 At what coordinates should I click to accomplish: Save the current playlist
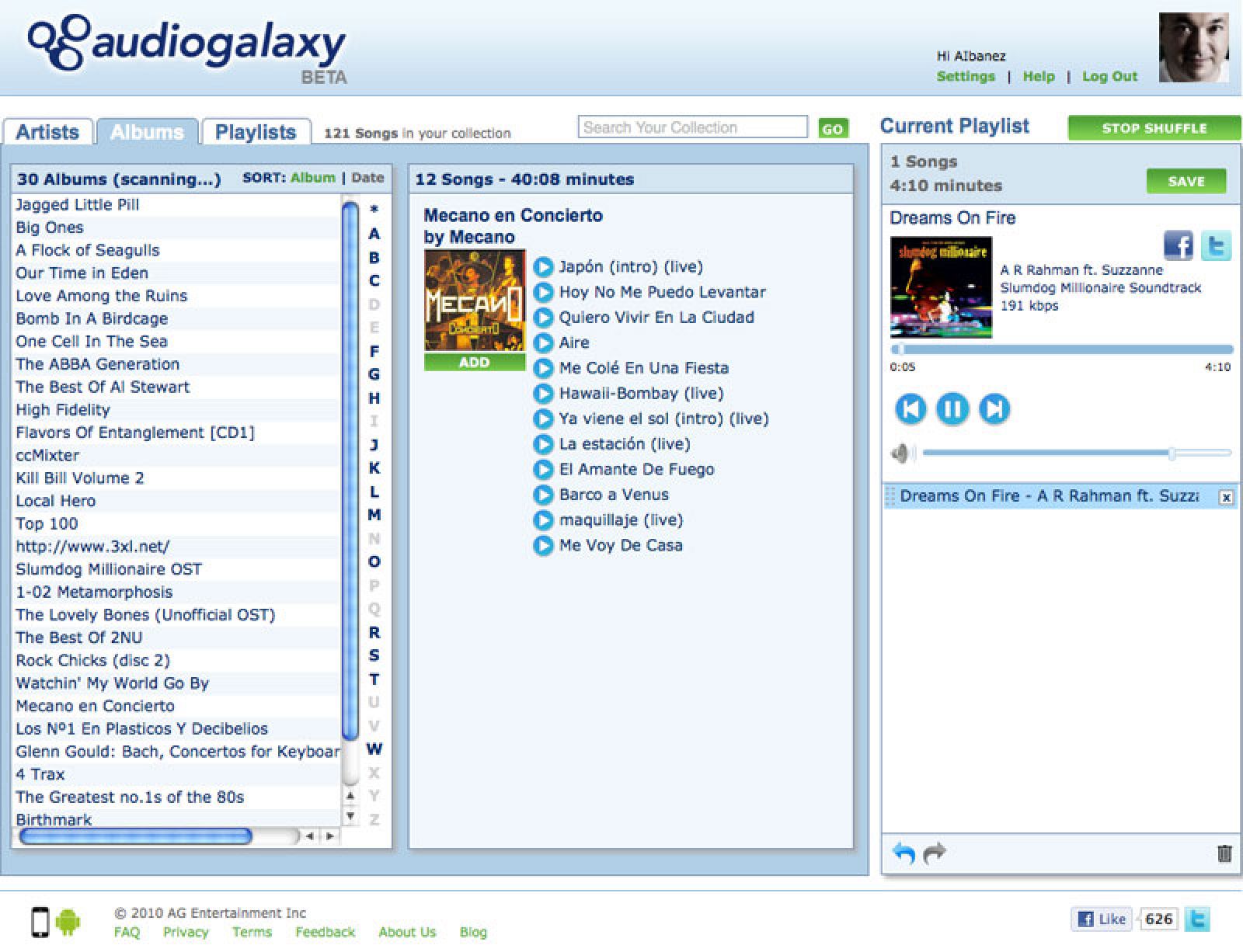(1186, 181)
